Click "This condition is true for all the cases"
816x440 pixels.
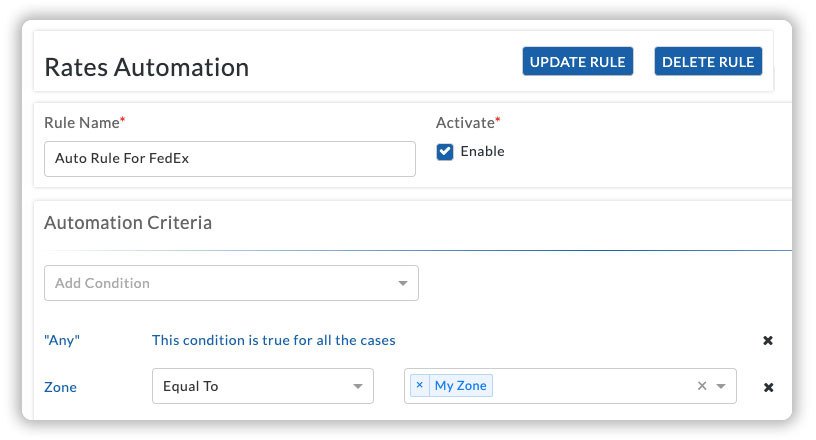(274, 340)
